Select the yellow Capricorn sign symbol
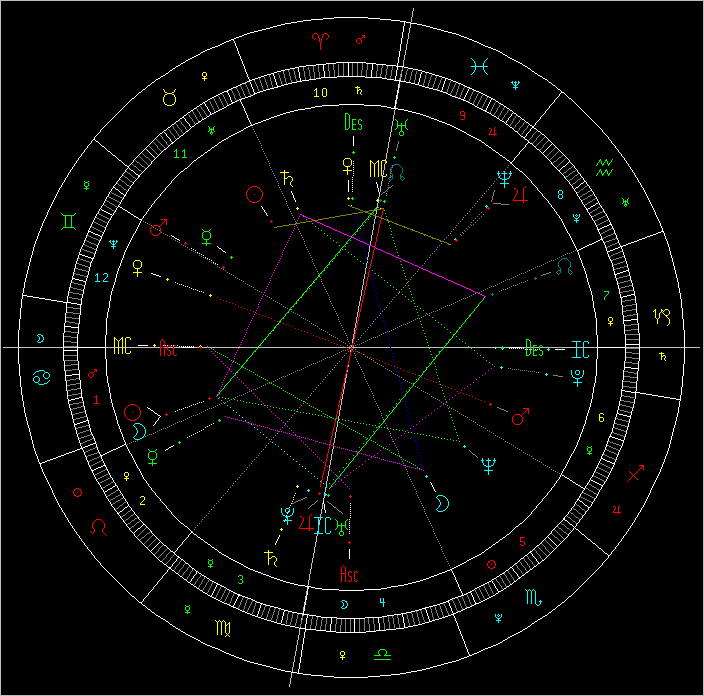The height and width of the screenshot is (696, 704). pyautogui.click(x=662, y=318)
